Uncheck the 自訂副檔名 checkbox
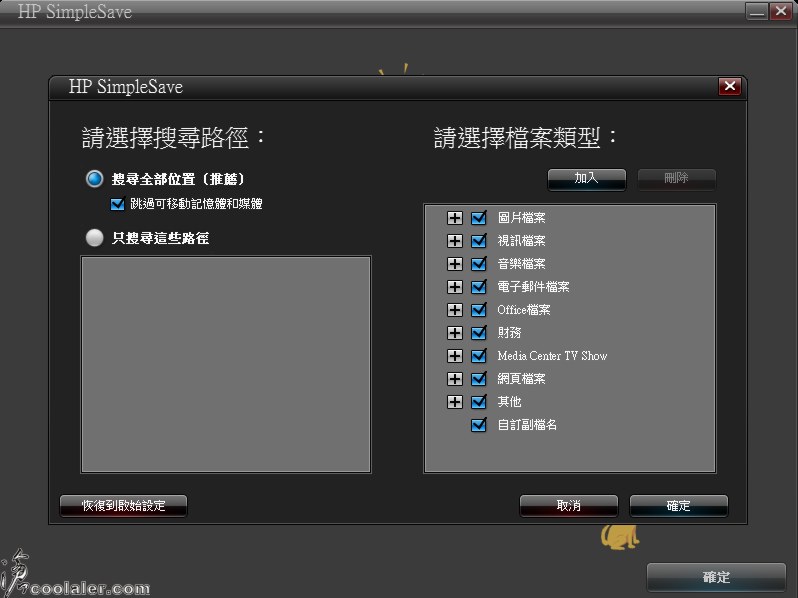The image size is (798, 598). point(478,424)
